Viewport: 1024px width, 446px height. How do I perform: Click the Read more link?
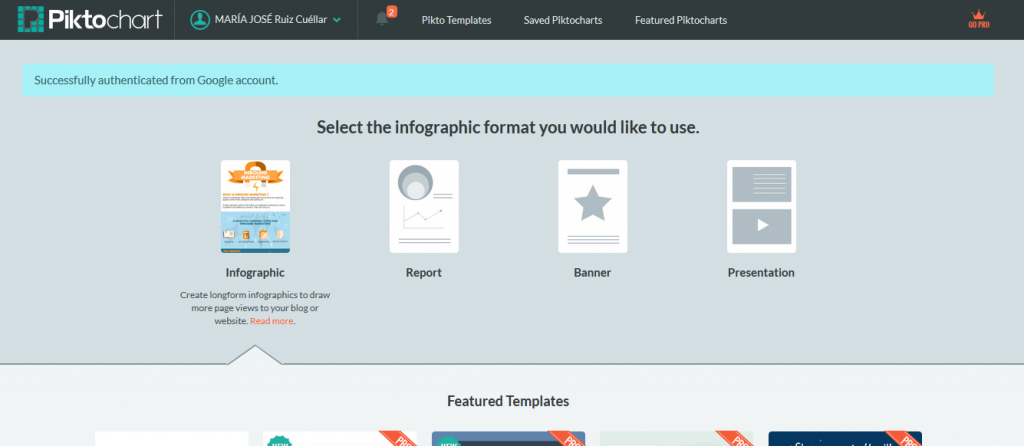click(272, 321)
